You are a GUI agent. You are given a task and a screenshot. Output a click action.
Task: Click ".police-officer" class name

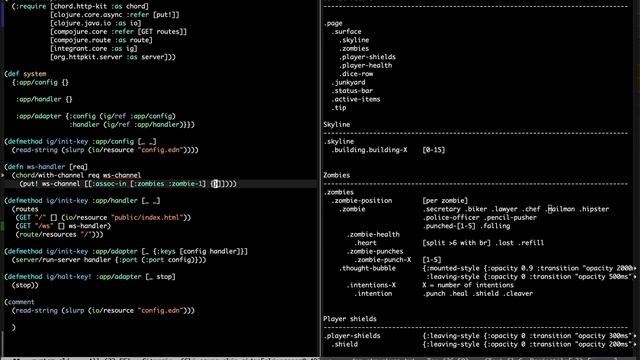pos(451,218)
